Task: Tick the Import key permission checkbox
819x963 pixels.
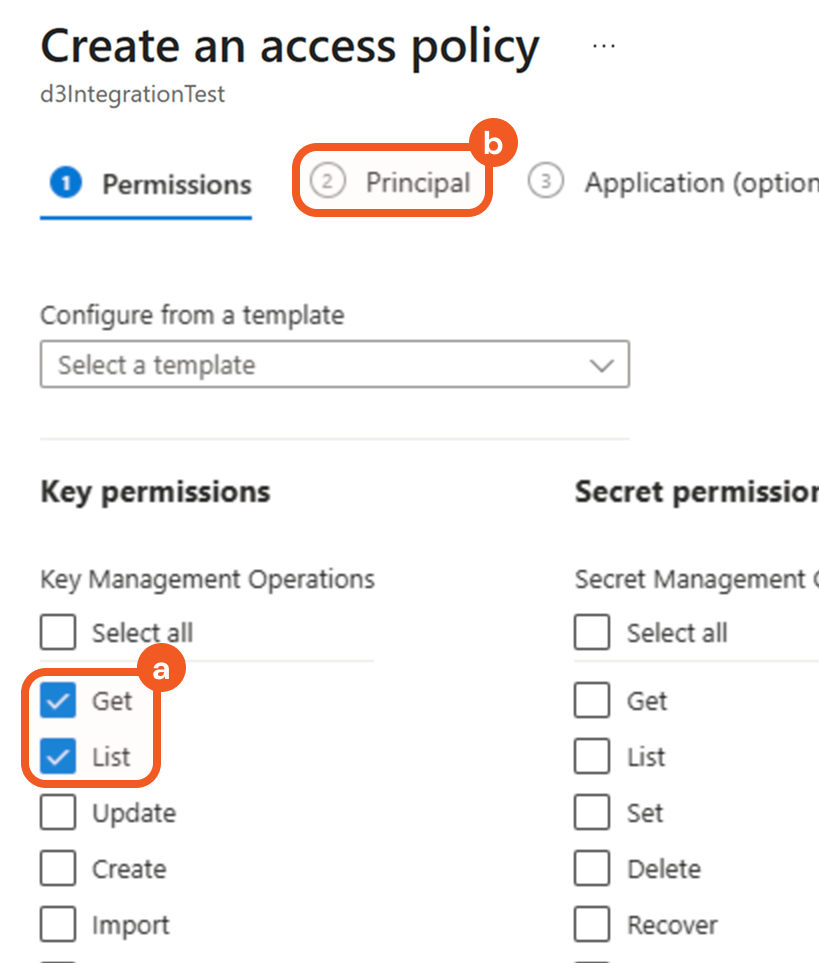Action: 58,925
